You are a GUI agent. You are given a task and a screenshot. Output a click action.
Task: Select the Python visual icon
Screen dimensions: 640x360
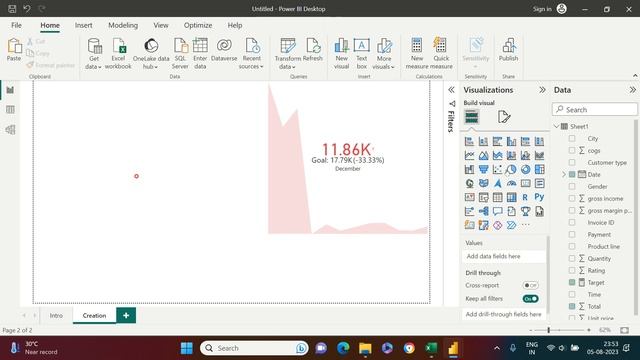click(x=539, y=197)
